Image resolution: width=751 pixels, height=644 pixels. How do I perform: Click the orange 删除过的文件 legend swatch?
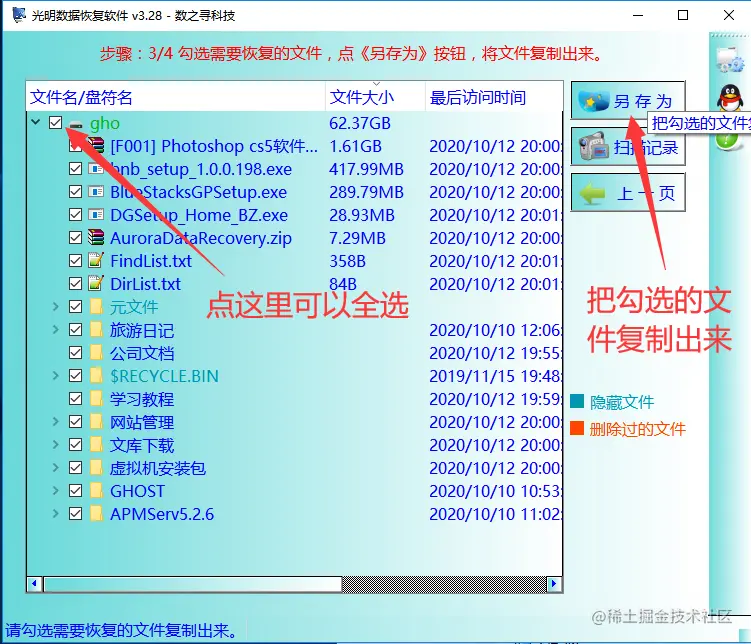(577, 428)
